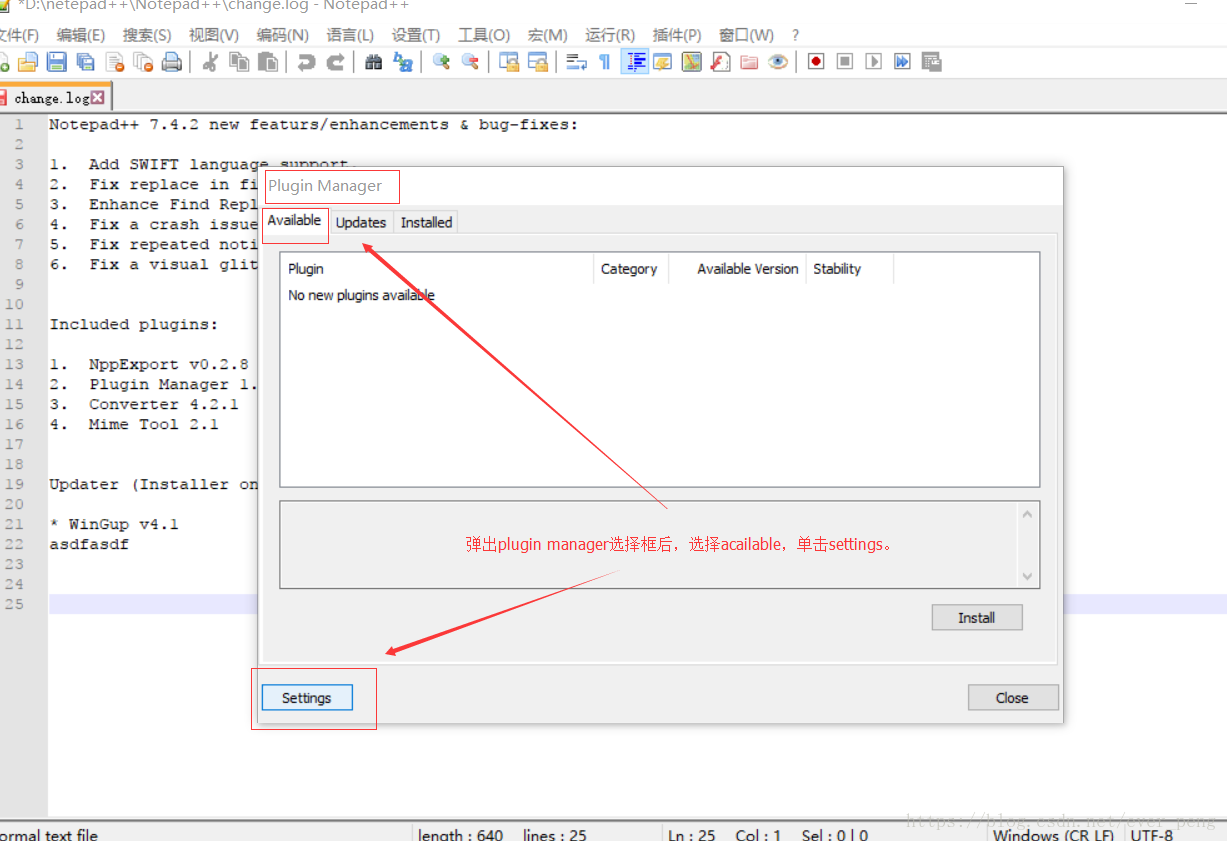Stop macro recording with the square icon
The width and height of the screenshot is (1227, 841).
(845, 62)
